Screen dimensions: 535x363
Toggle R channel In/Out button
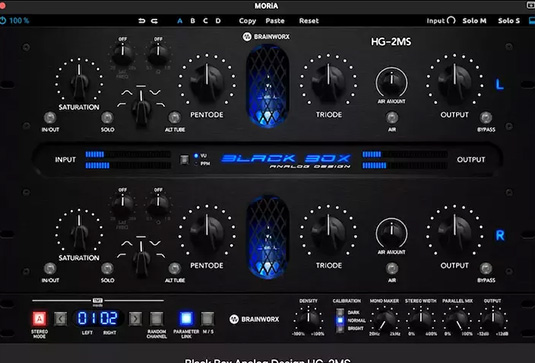pos(50,268)
